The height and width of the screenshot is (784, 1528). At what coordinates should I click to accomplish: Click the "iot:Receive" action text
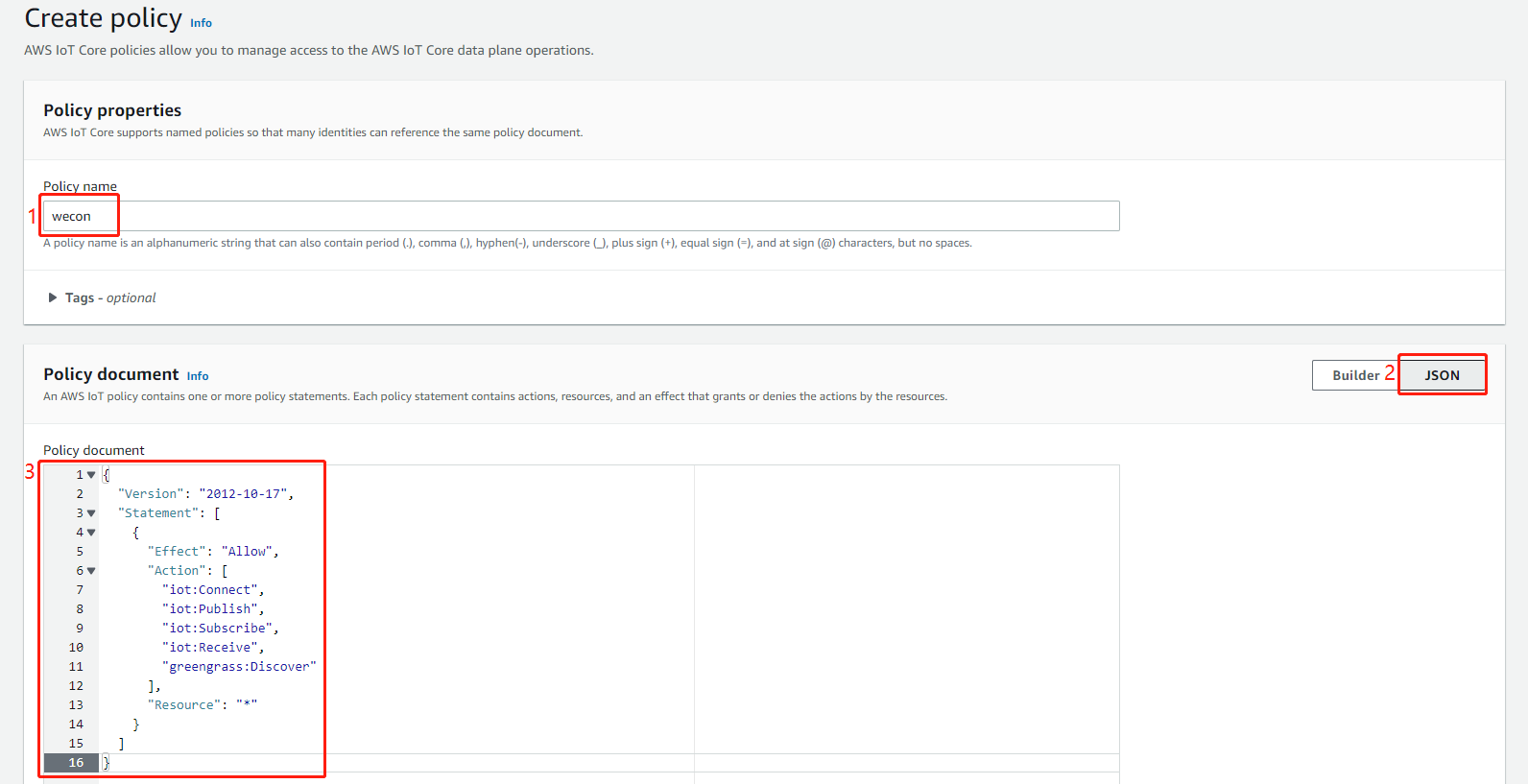pyautogui.click(x=211, y=648)
